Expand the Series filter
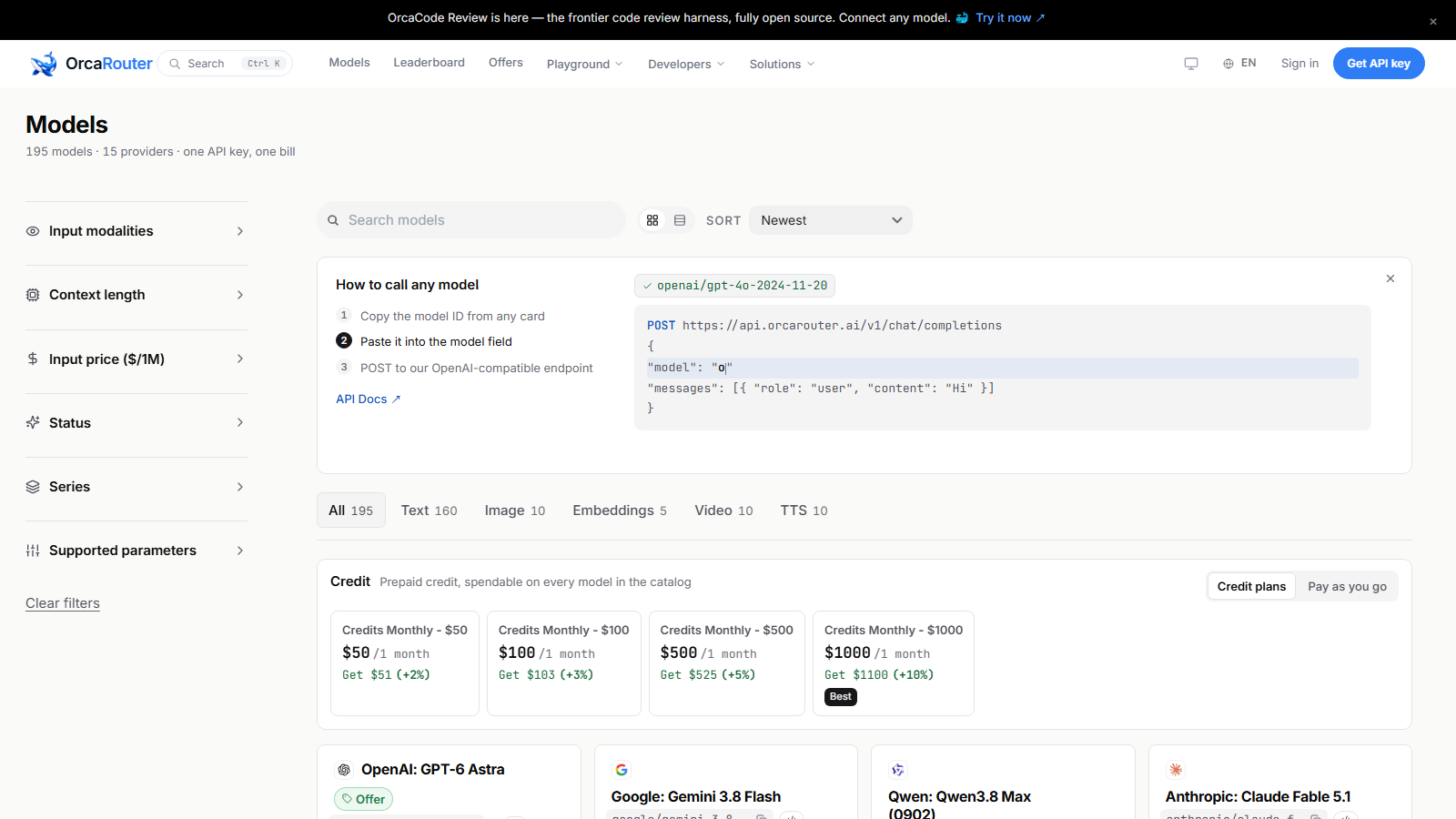Screen dimensions: 1456x819 (x=136, y=487)
